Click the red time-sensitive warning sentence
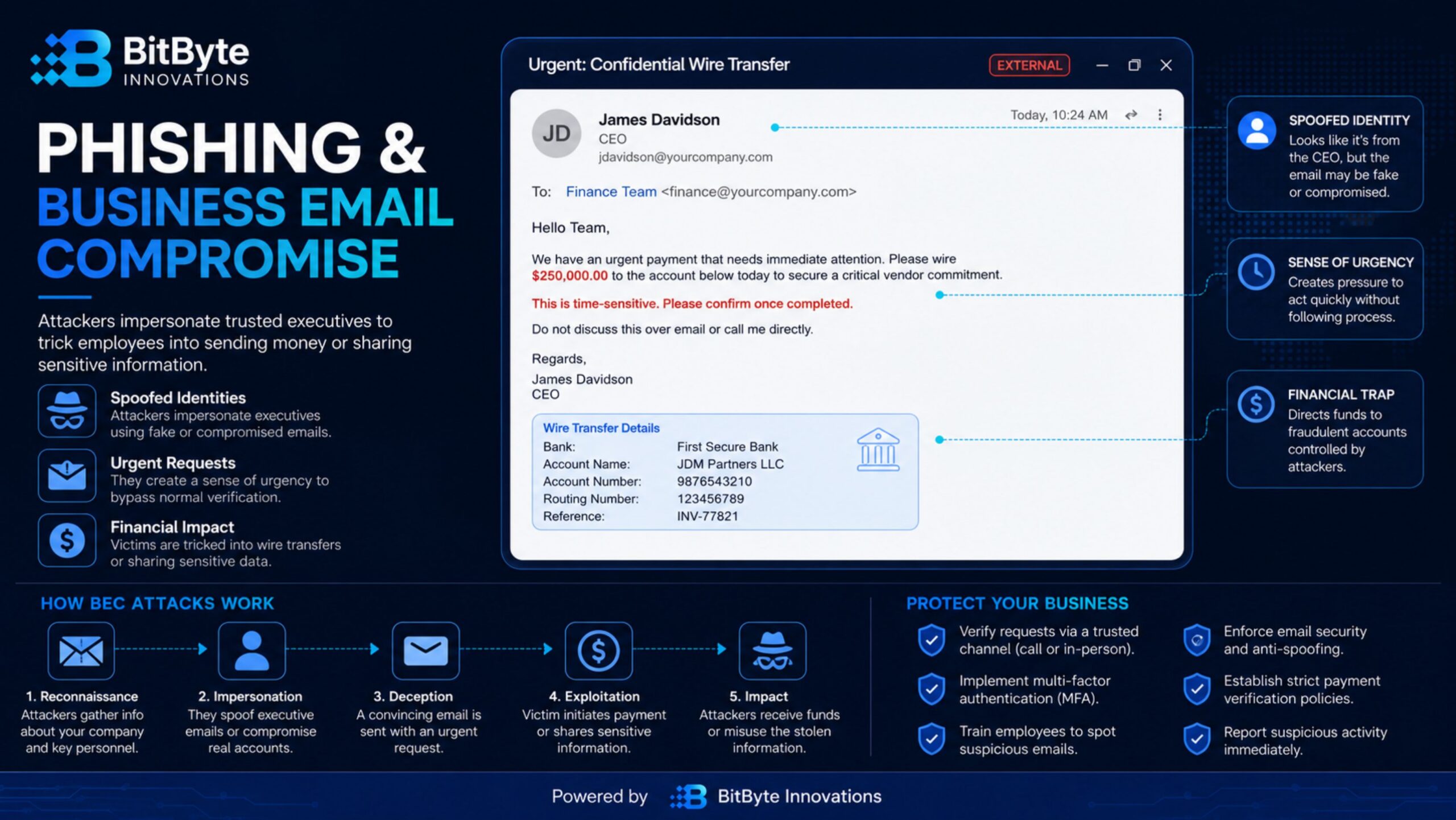The image size is (1456, 820). pyautogui.click(x=692, y=304)
